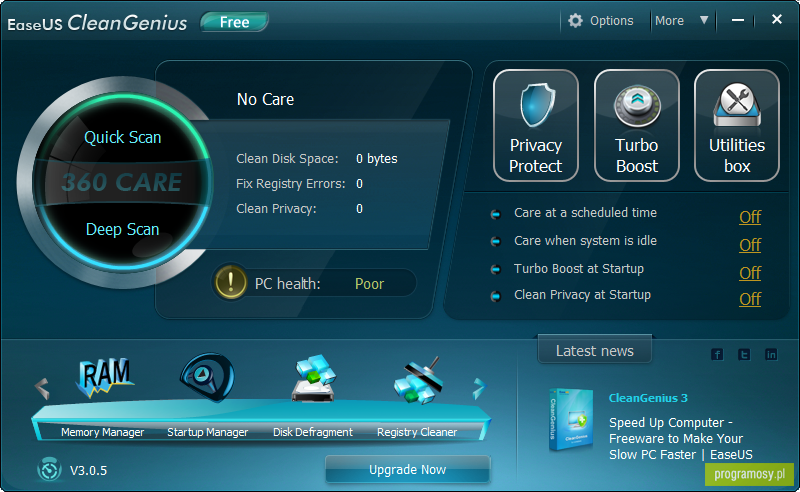The width and height of the screenshot is (800, 492).
Task: Toggle Care at a scheduled time Off
Action: [x=750, y=217]
